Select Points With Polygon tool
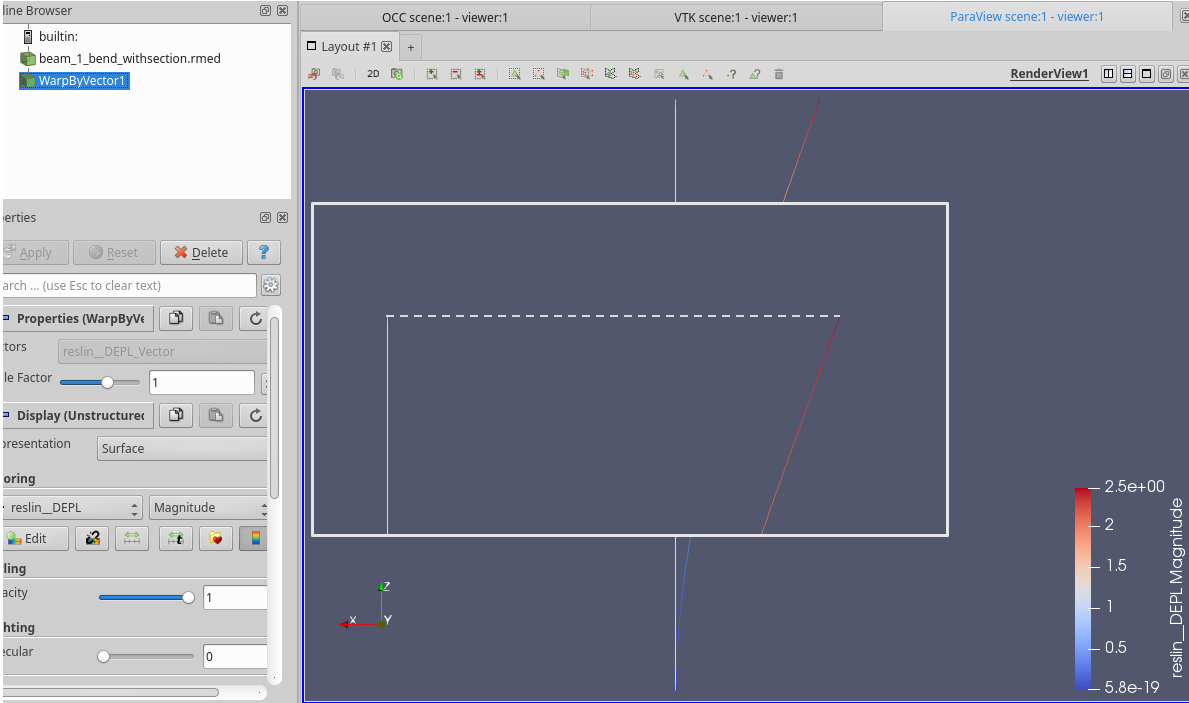The width and height of the screenshot is (1189, 703). click(x=635, y=74)
